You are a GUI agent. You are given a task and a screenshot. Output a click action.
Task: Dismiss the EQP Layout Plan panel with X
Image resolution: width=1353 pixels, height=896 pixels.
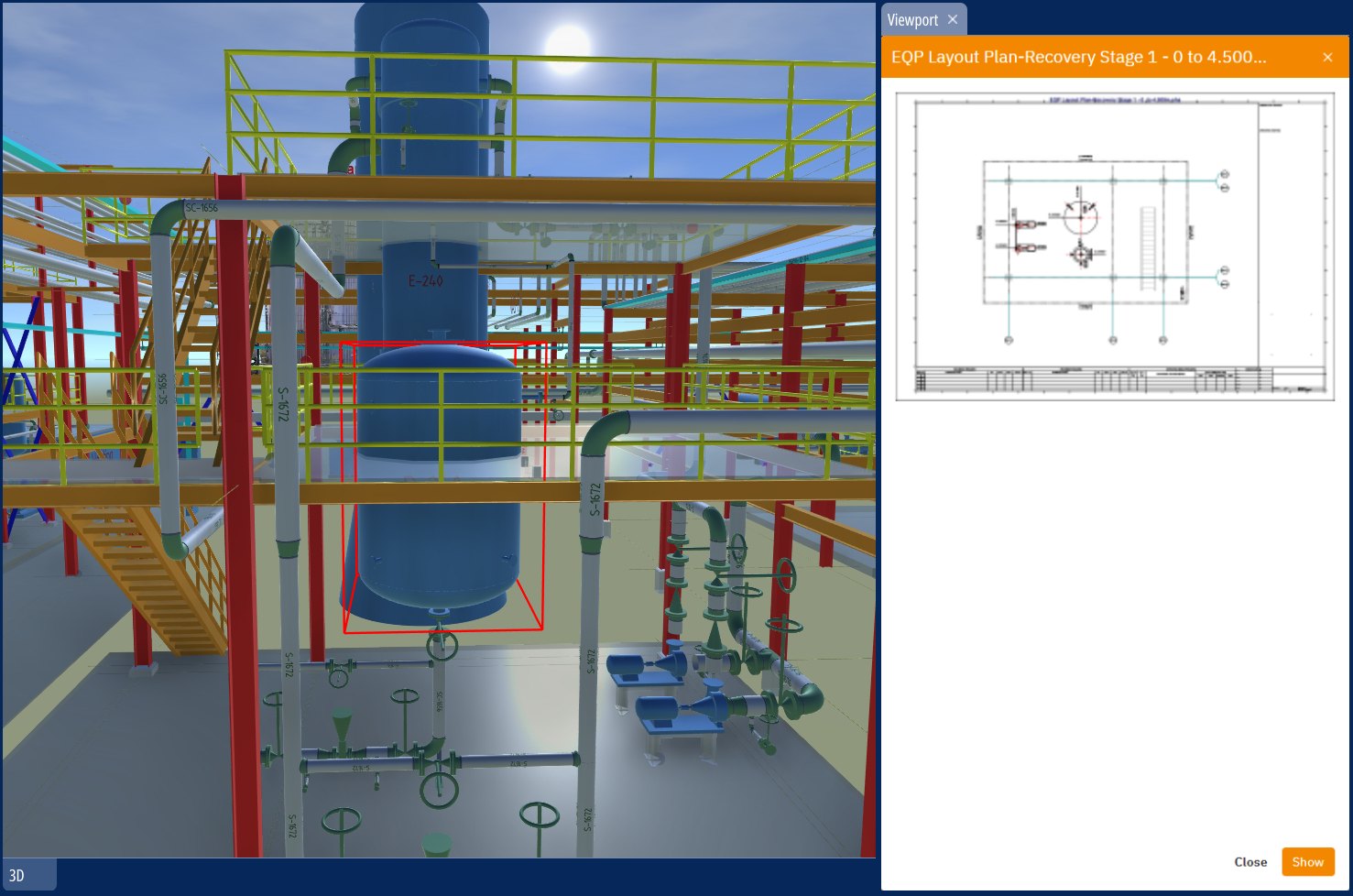[1327, 57]
